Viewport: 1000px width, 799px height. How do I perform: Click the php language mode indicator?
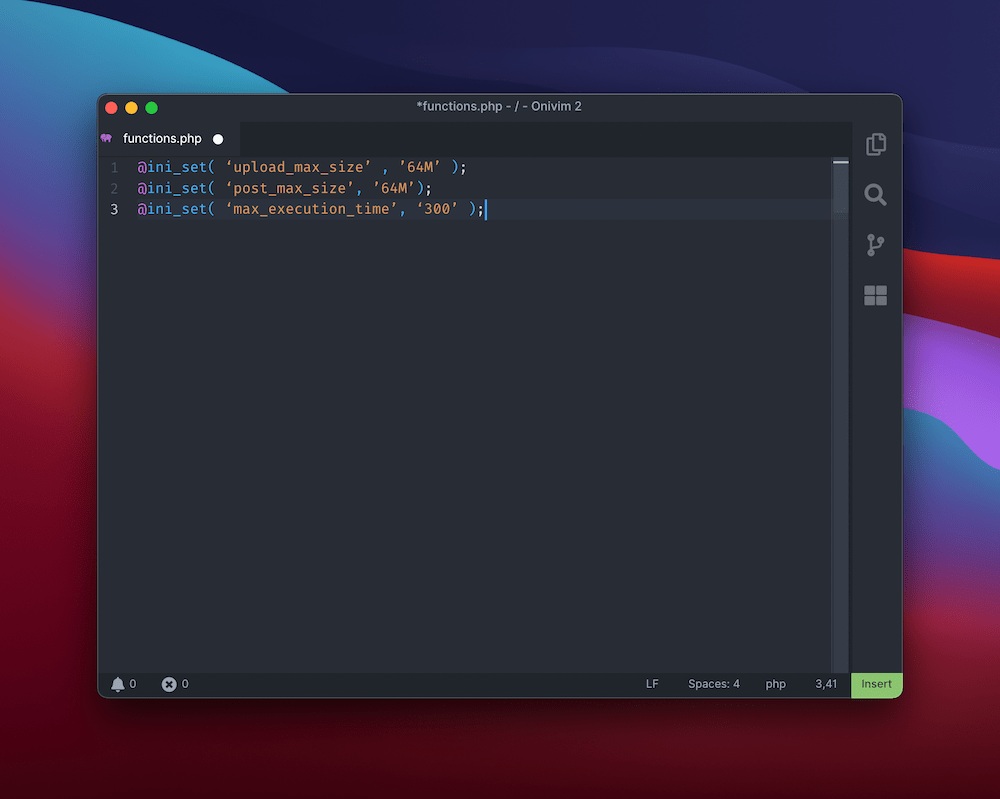pos(775,684)
